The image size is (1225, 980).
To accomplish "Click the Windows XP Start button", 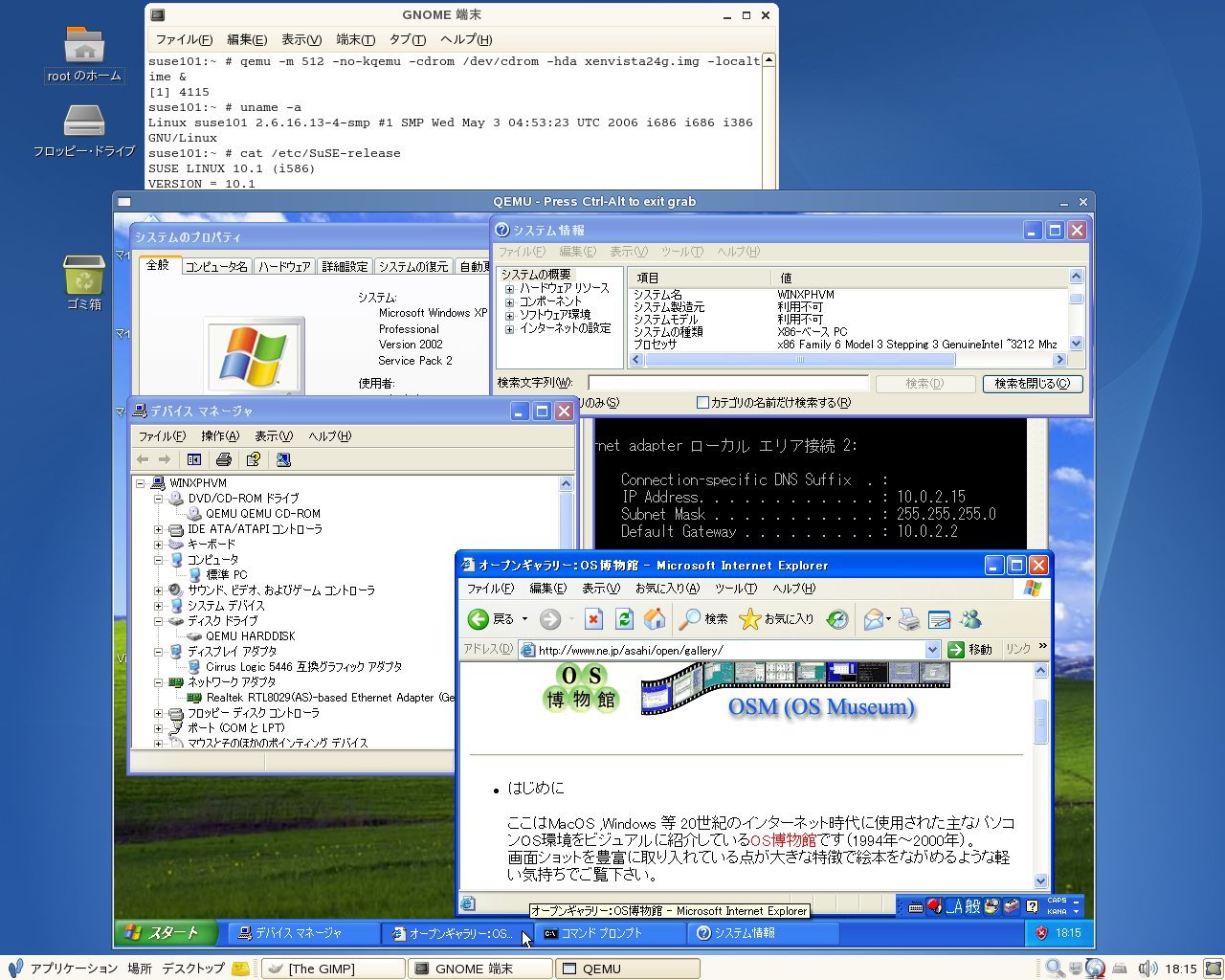I will coord(166,932).
